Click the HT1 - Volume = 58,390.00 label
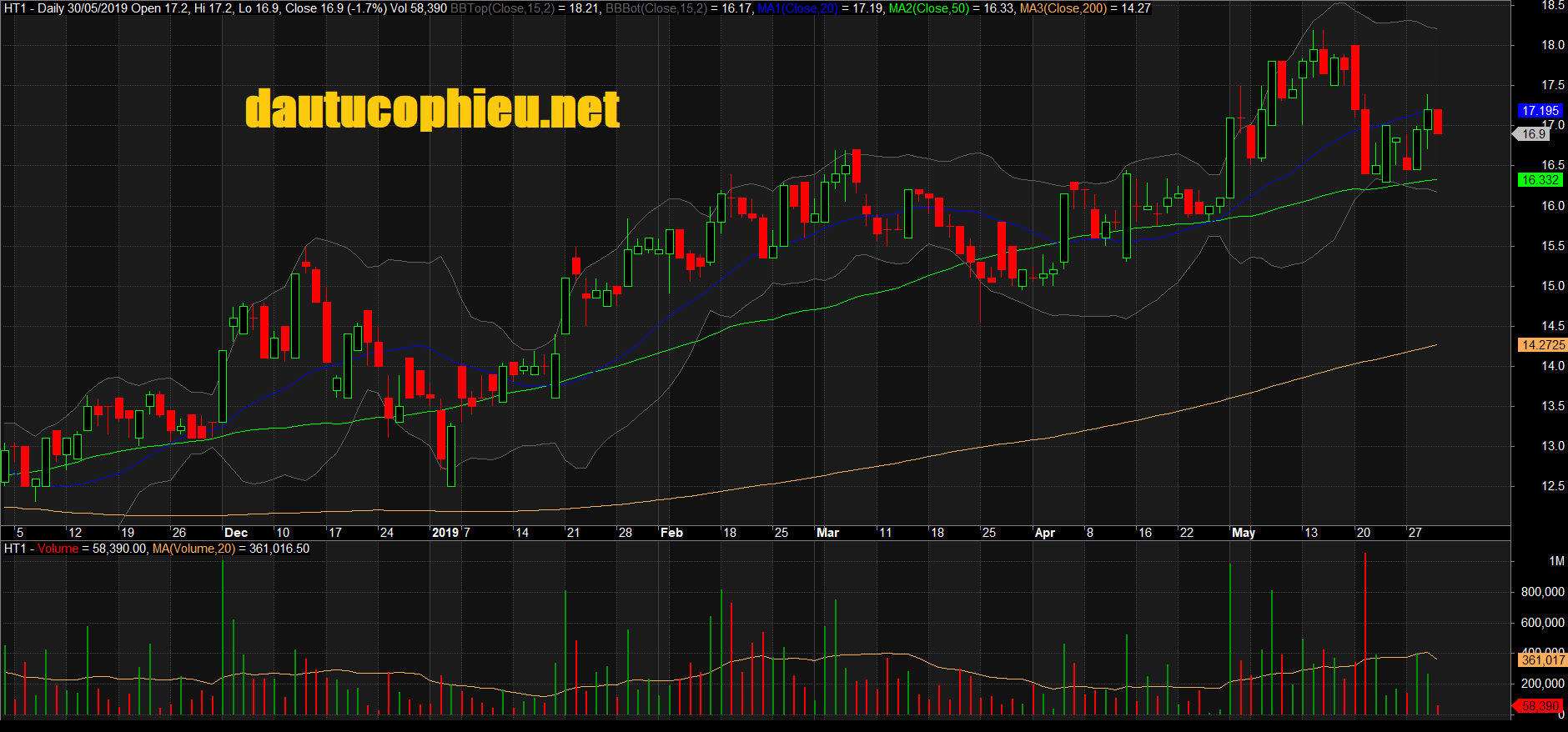 point(76,549)
